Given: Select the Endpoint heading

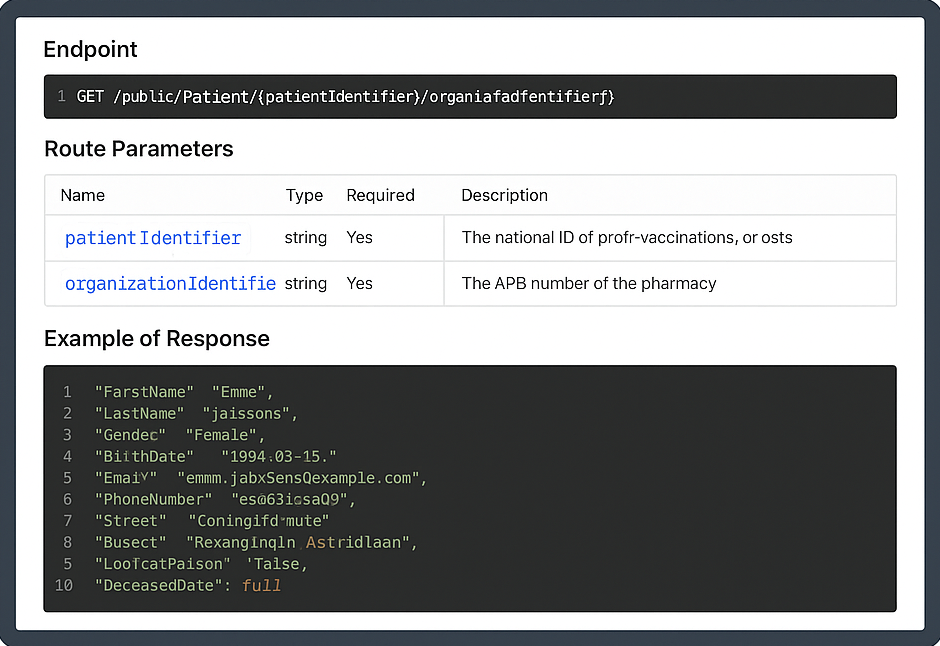Looking at the screenshot, I should tap(91, 49).
